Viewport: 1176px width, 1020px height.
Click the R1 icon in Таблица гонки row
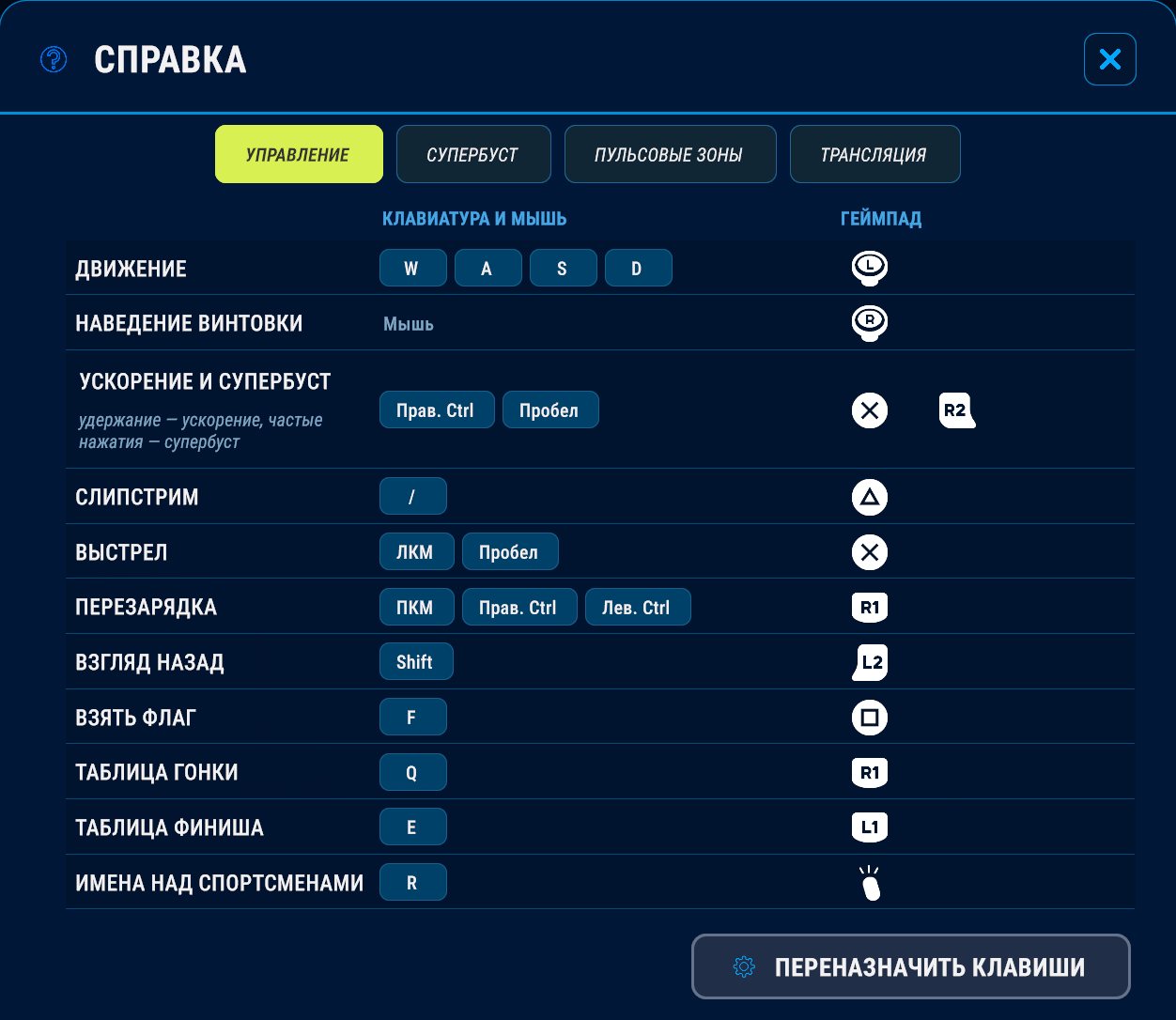tap(870, 772)
